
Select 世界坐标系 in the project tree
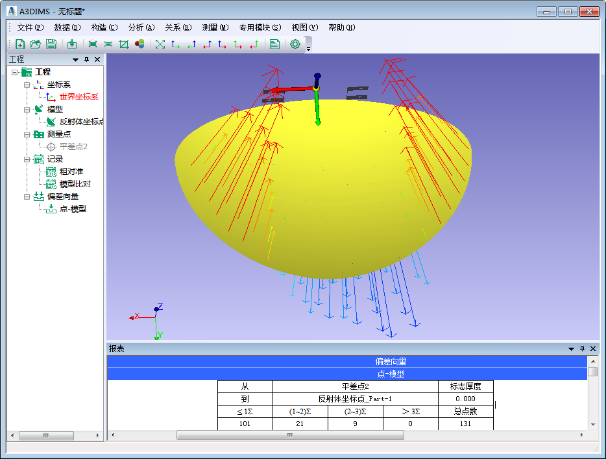point(79,97)
